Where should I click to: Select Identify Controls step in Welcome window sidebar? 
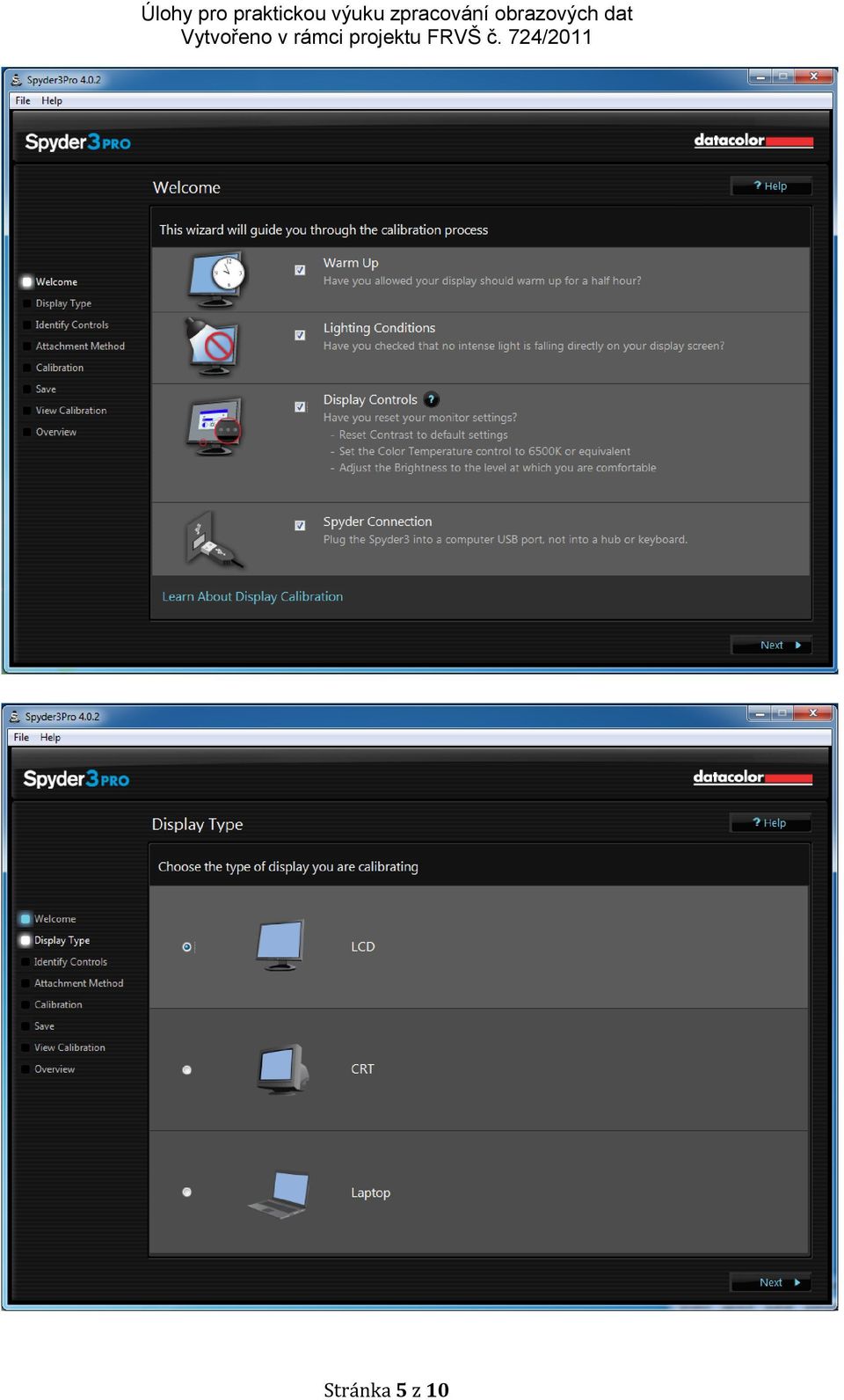65,325
